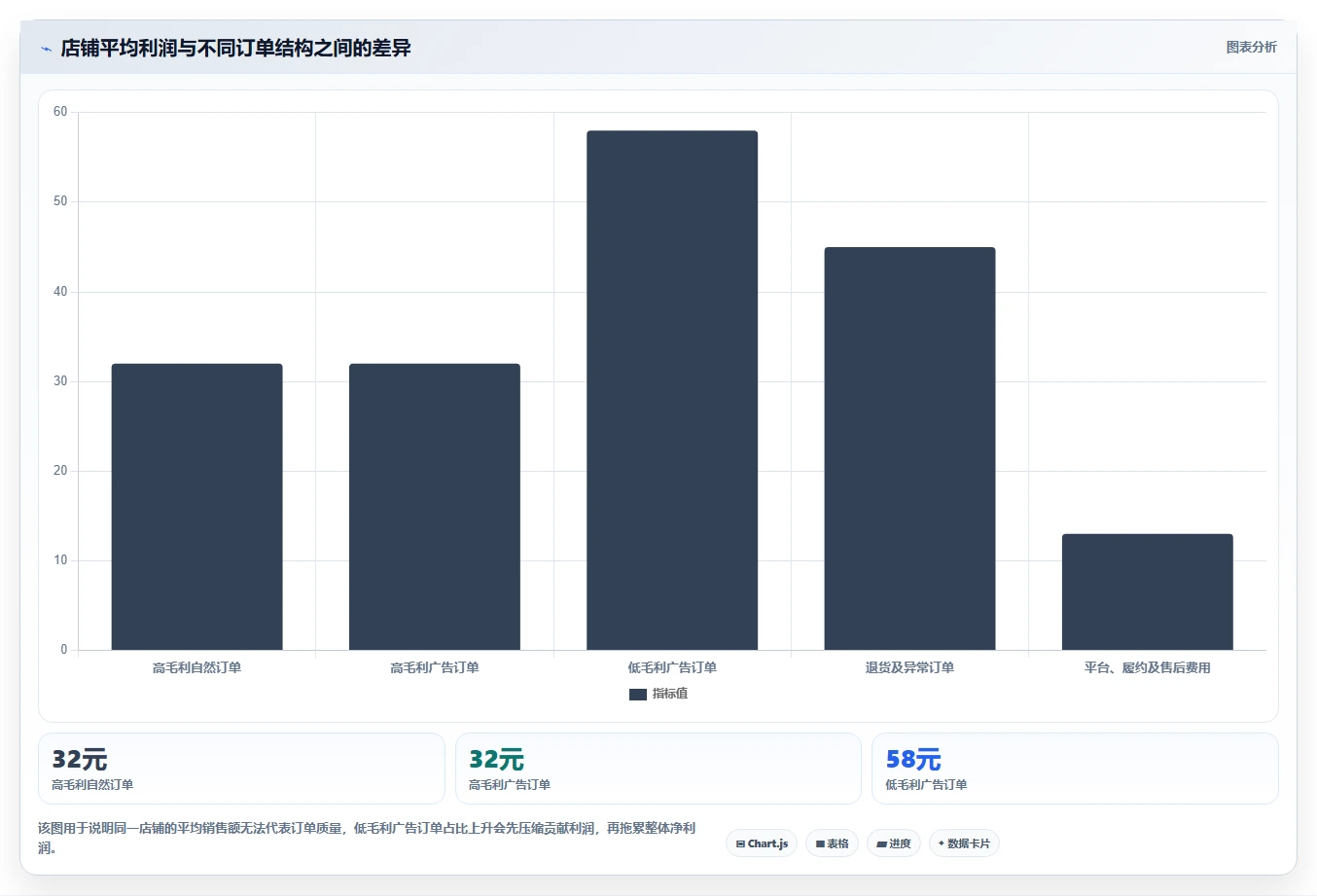
Task: Open the 32元 高毛利自然订单 card
Action: pyautogui.click(x=241, y=769)
